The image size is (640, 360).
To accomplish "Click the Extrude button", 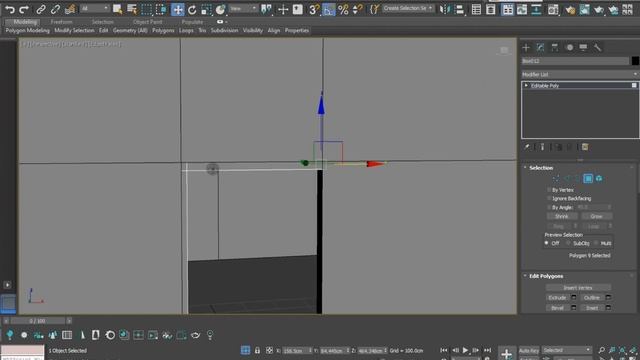I will 557,298.
